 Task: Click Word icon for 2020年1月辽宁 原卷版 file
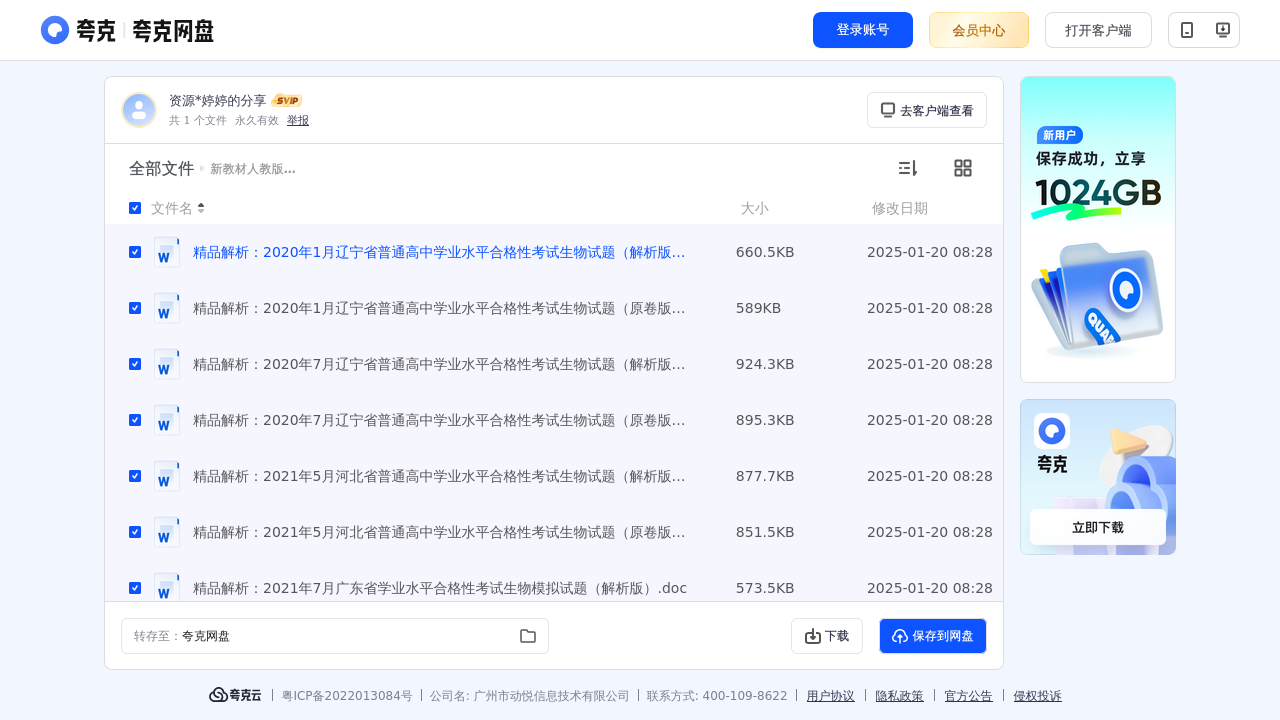(x=167, y=308)
